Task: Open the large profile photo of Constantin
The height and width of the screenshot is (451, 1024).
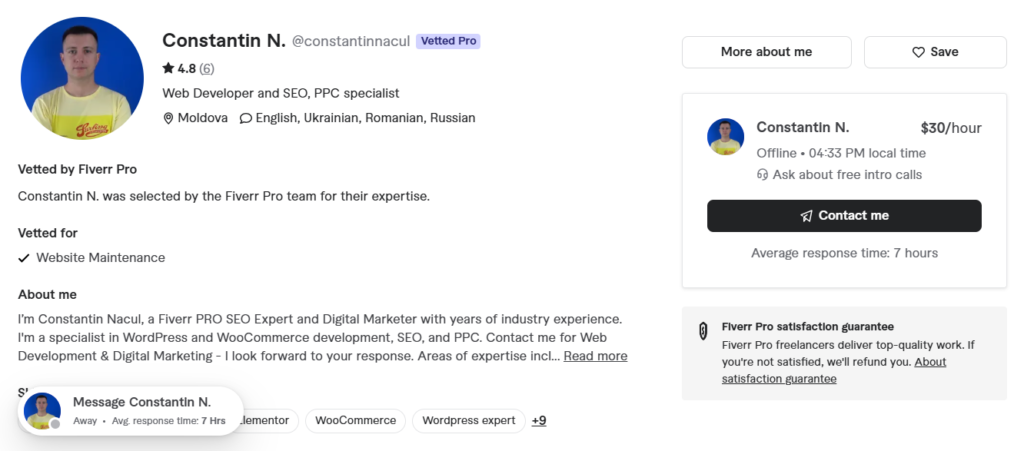Action: 82,78
